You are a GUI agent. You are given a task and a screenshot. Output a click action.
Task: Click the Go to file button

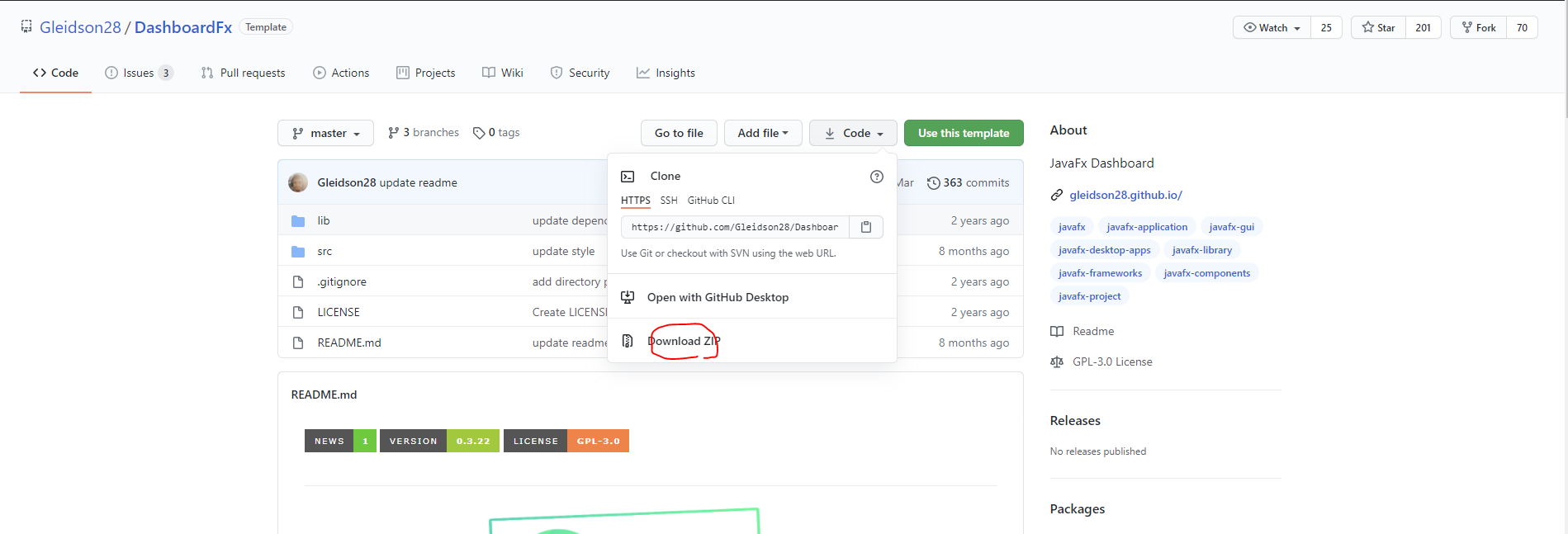coord(679,133)
